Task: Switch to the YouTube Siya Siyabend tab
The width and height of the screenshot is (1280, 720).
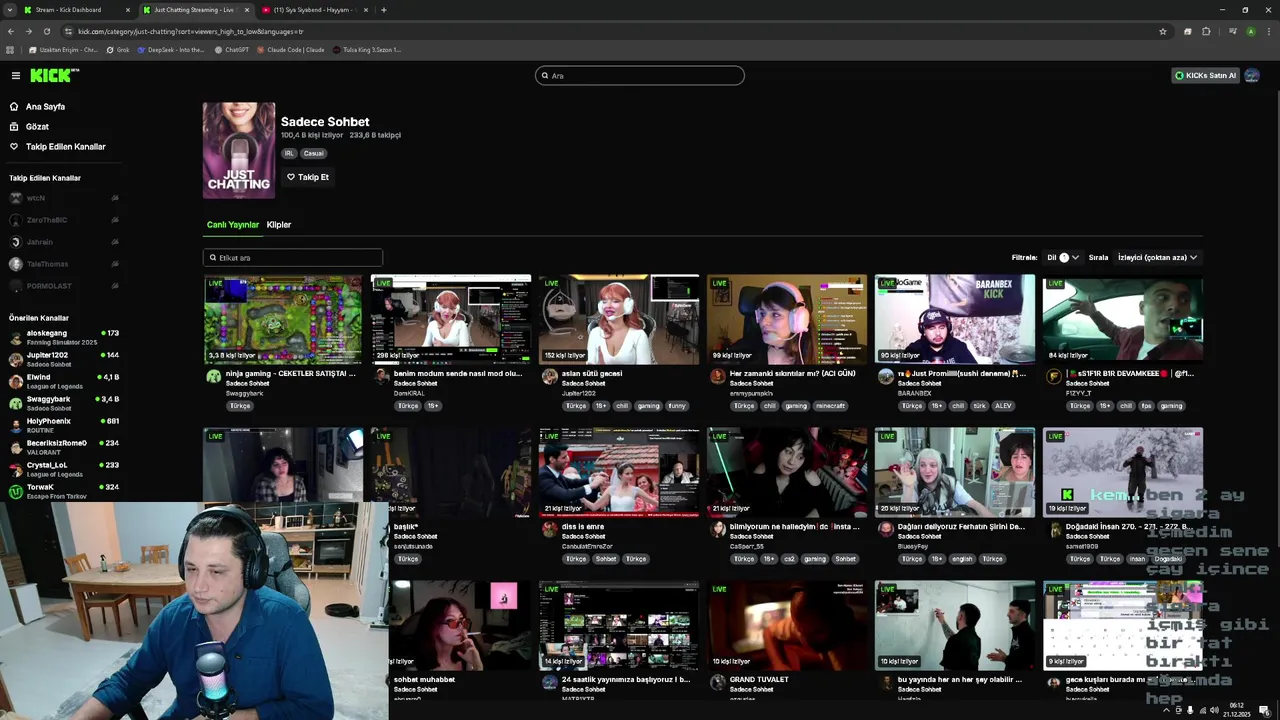Action: coord(314,10)
